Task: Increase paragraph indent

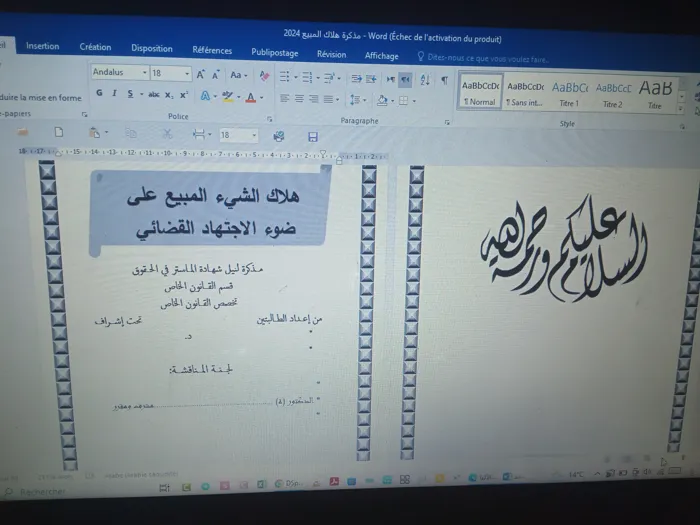Action: (371, 79)
